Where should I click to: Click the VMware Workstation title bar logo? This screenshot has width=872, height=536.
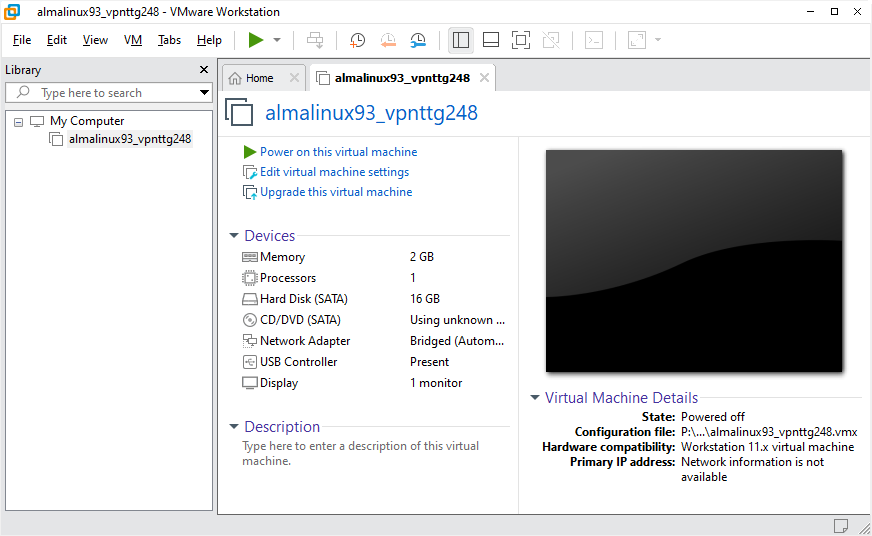[12, 12]
